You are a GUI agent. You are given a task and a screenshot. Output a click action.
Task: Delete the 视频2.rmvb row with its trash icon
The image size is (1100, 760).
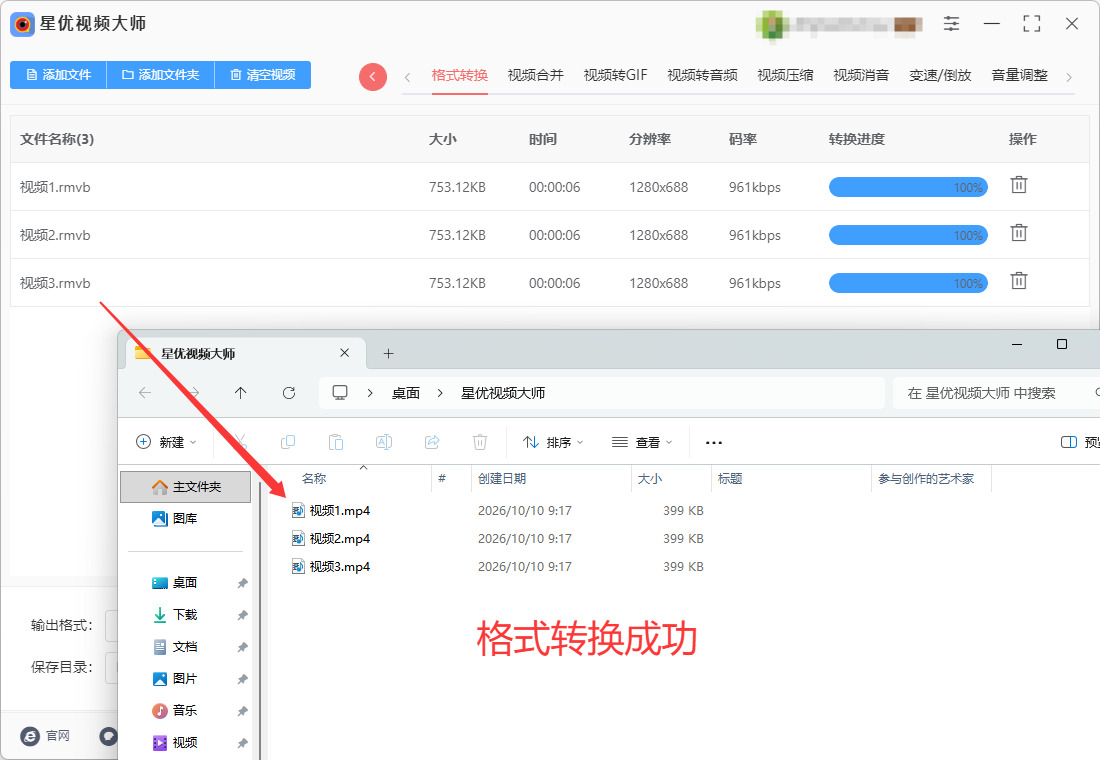(x=1019, y=233)
